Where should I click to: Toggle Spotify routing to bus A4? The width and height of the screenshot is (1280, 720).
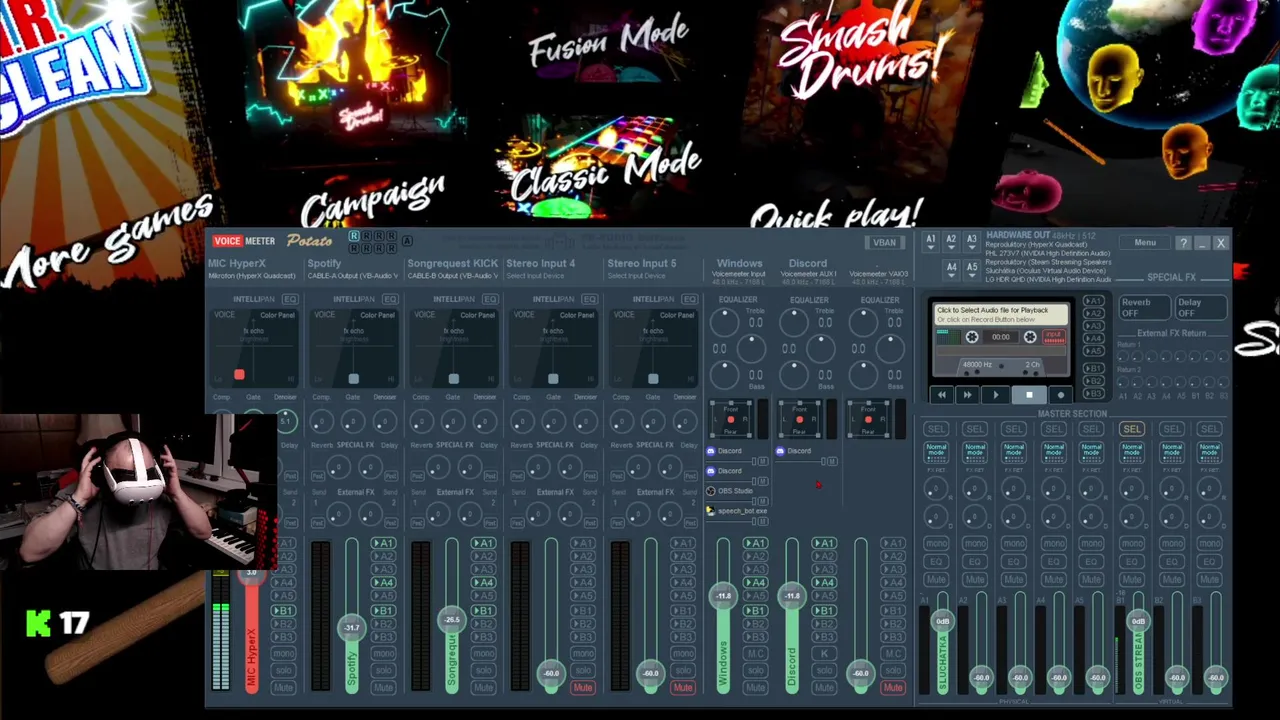coord(383,583)
